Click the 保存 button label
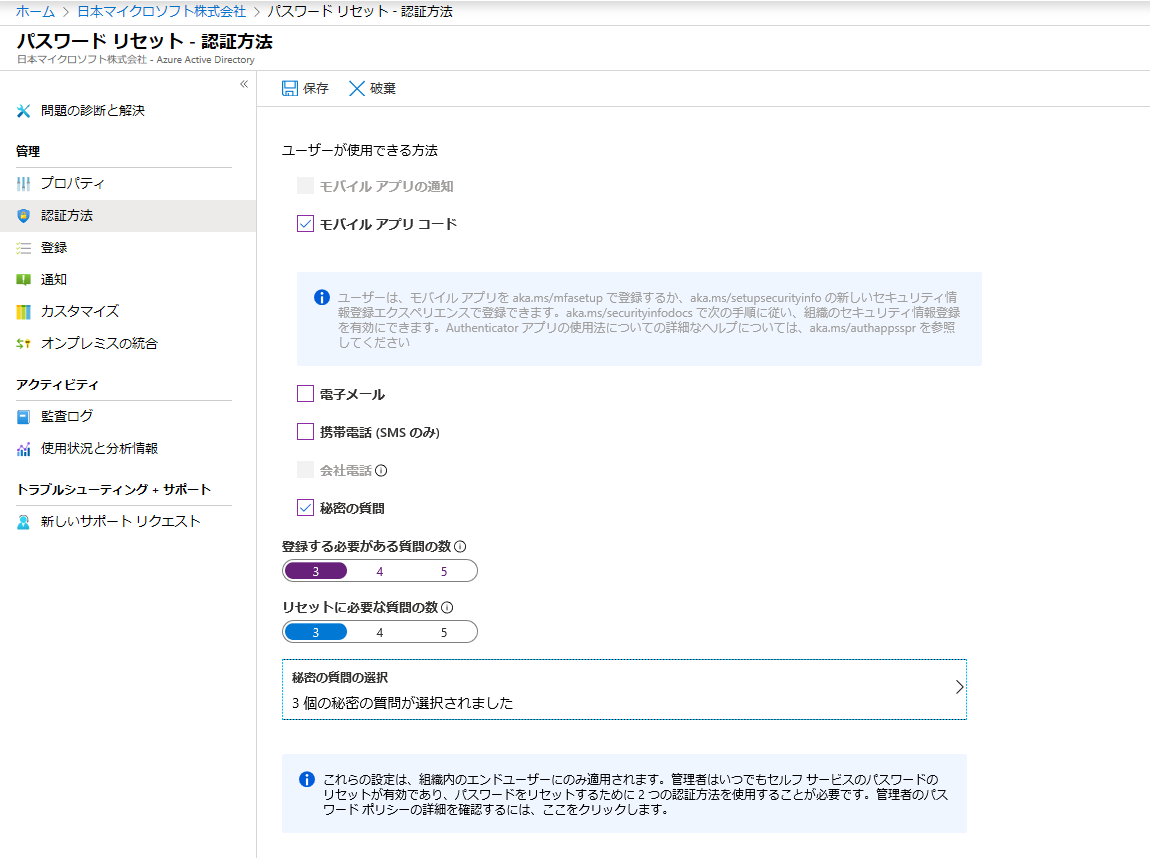The width and height of the screenshot is (1150, 858). 315,89
